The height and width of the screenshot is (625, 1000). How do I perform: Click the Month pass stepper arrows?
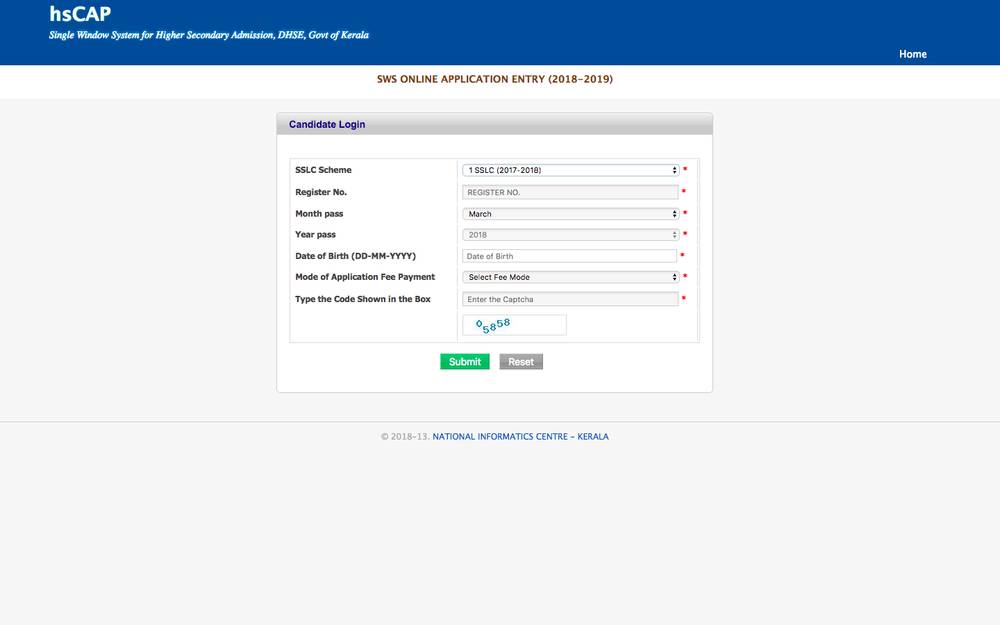click(x=672, y=213)
